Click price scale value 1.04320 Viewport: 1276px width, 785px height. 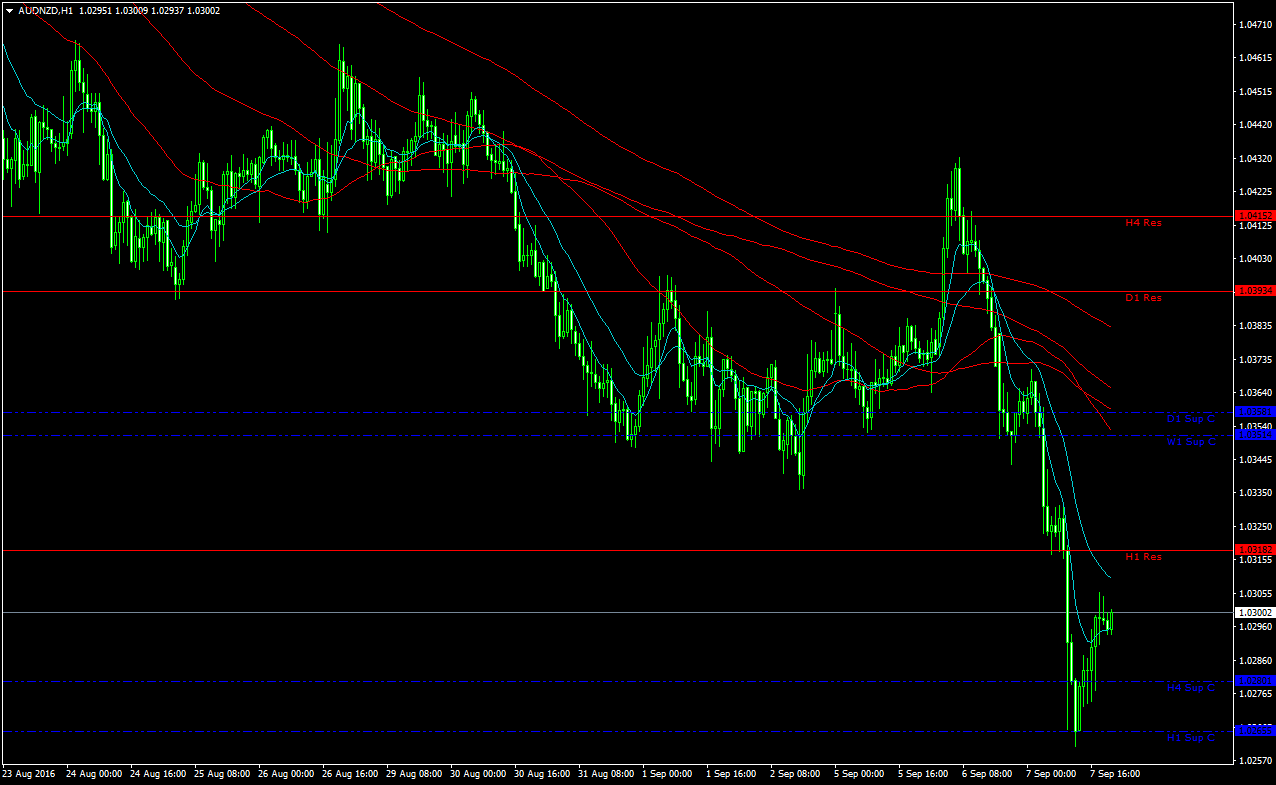point(1255,159)
